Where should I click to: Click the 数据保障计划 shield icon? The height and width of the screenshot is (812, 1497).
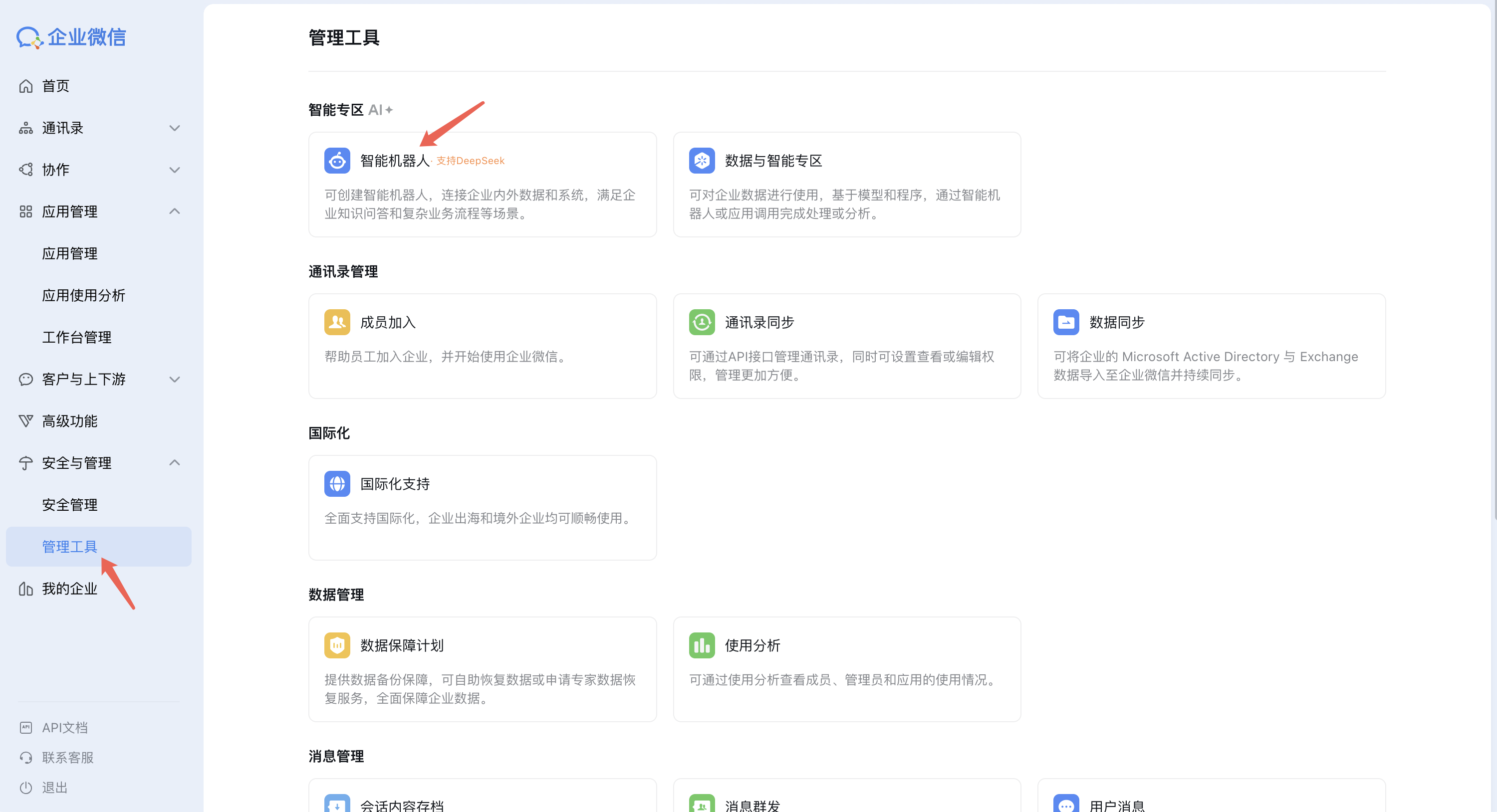pyautogui.click(x=337, y=645)
